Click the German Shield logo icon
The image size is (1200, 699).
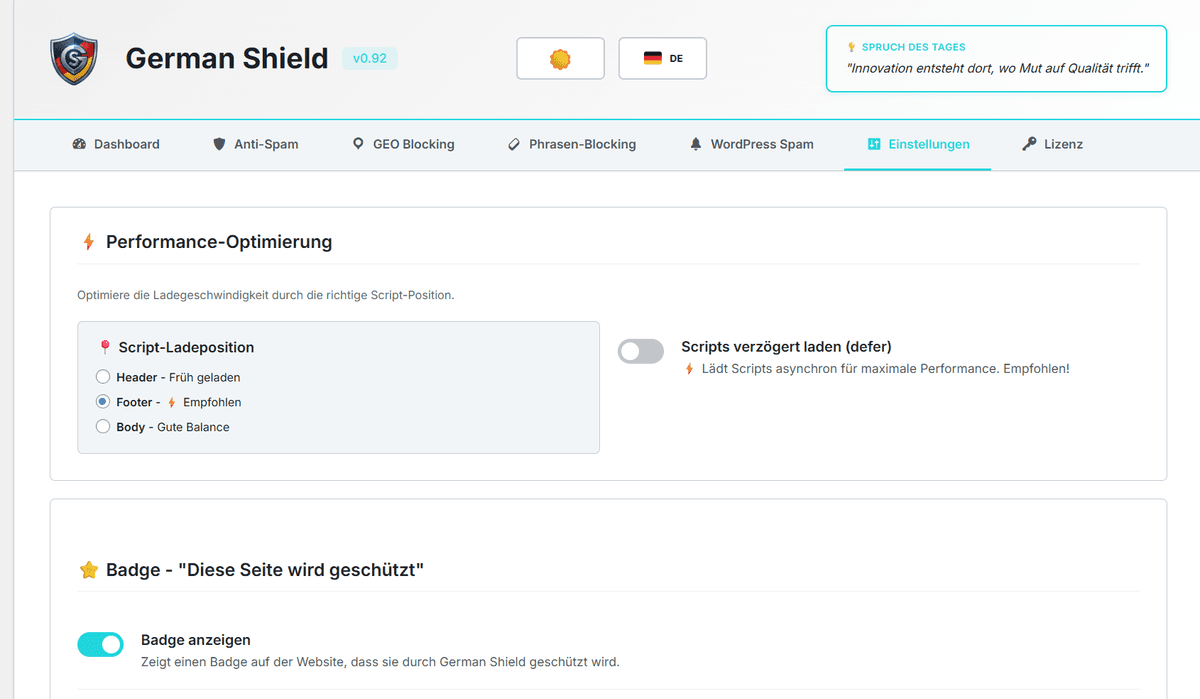click(74, 59)
